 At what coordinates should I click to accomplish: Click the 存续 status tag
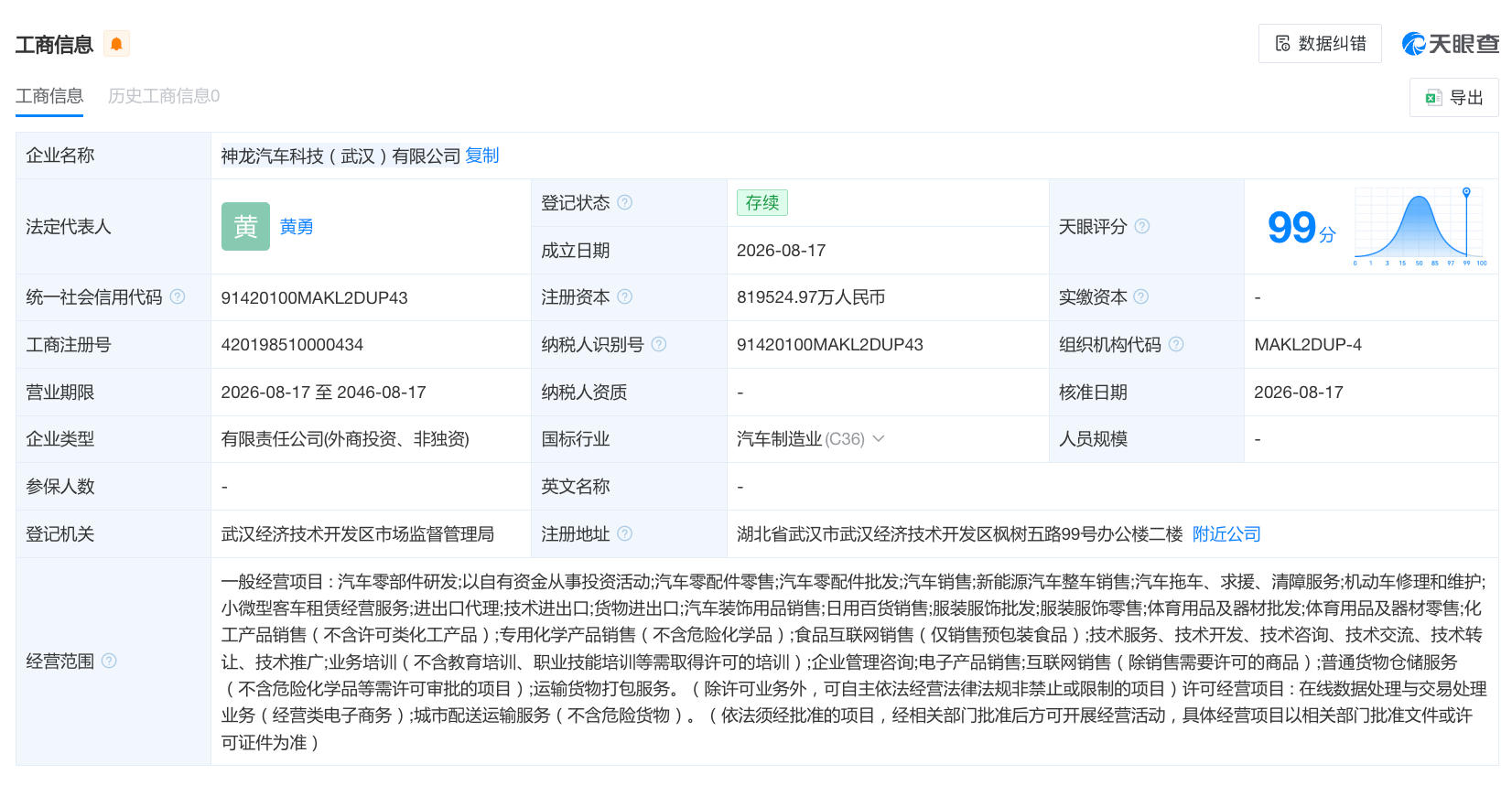761,202
